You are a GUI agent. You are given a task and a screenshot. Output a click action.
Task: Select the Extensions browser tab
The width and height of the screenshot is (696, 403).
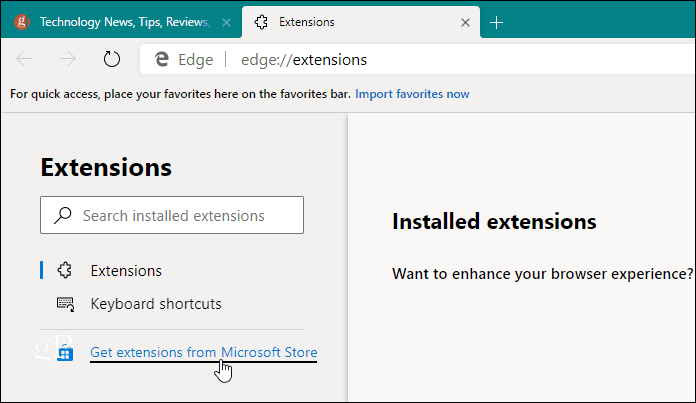360,22
